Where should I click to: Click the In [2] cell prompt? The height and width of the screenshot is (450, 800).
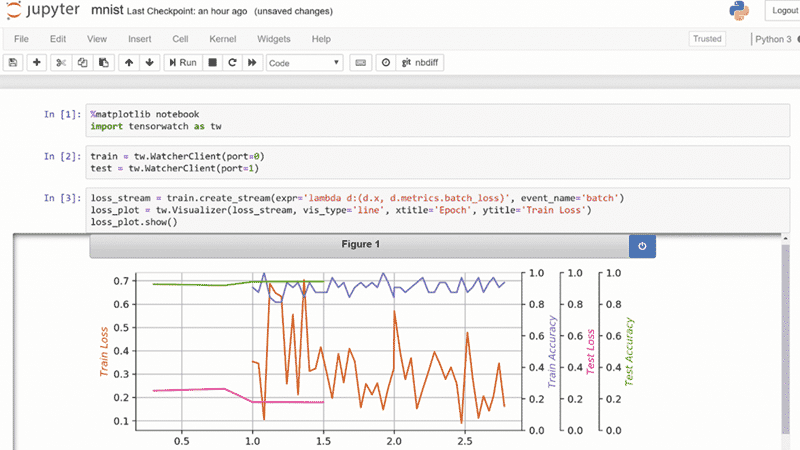pyautogui.click(x=62, y=156)
